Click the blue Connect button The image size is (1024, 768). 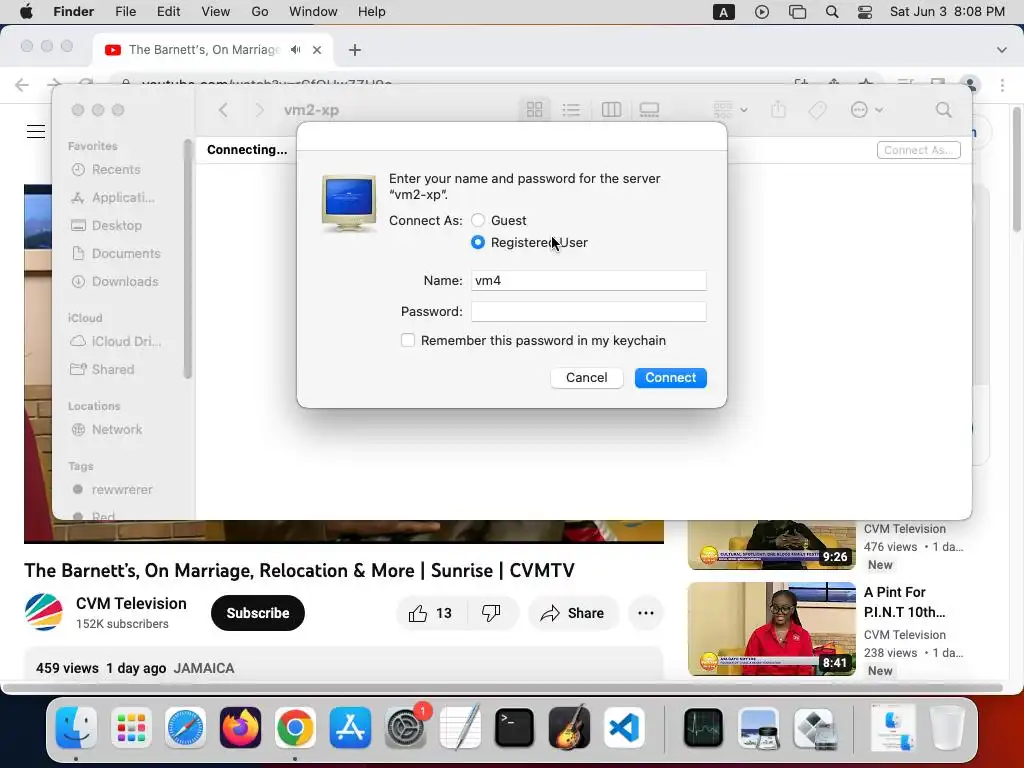coord(671,377)
